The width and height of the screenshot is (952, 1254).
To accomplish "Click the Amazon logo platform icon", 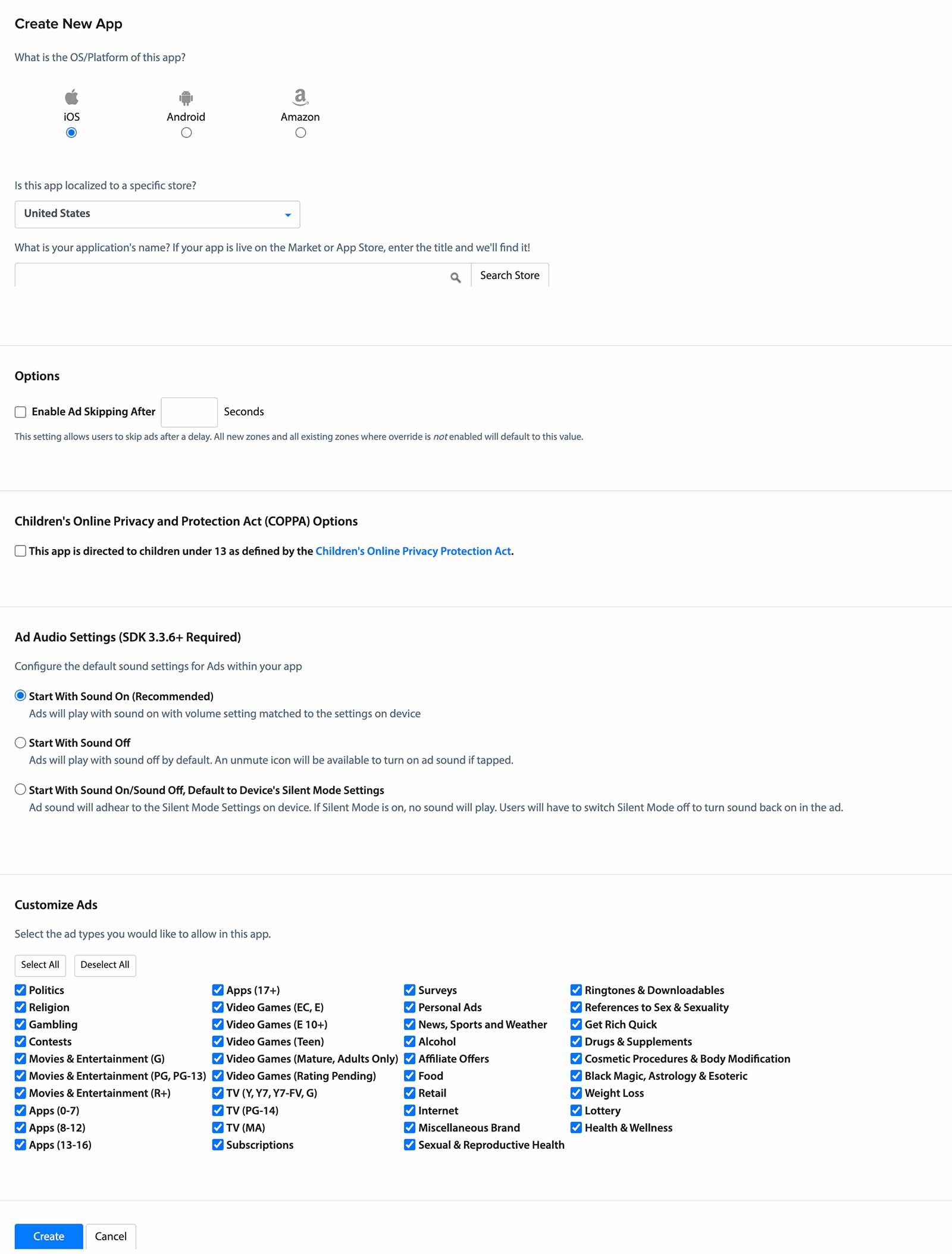I will pyautogui.click(x=300, y=96).
